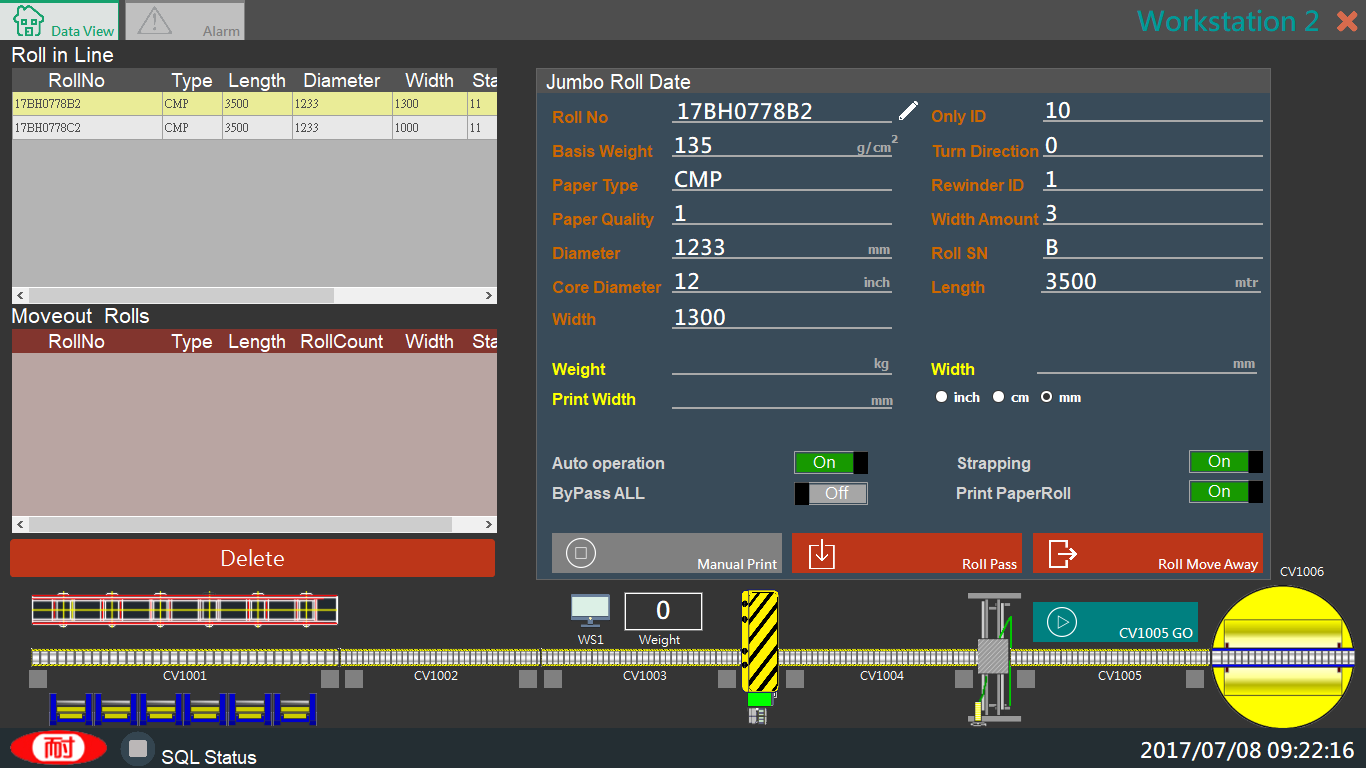Select the cm unit radio button

pyautogui.click(x=998, y=397)
